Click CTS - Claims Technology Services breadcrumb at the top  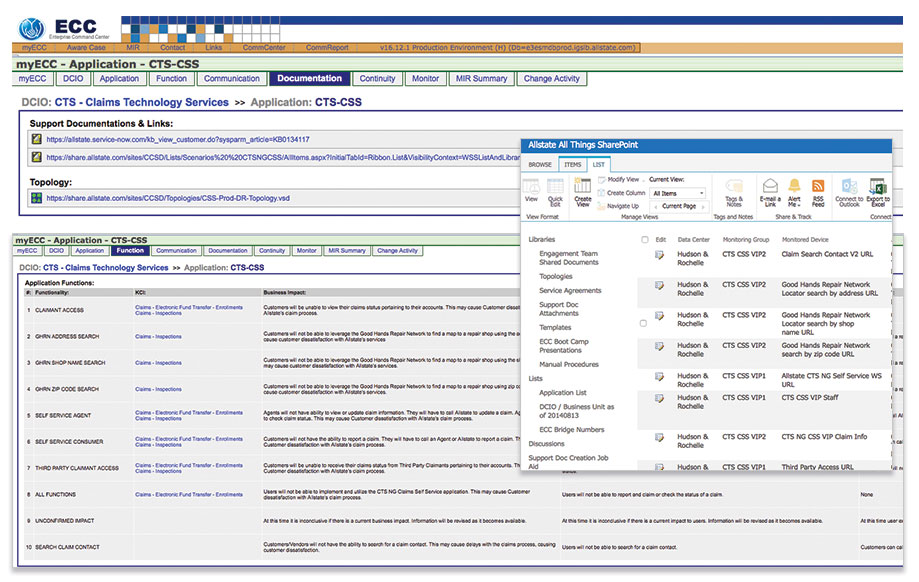coord(141,102)
